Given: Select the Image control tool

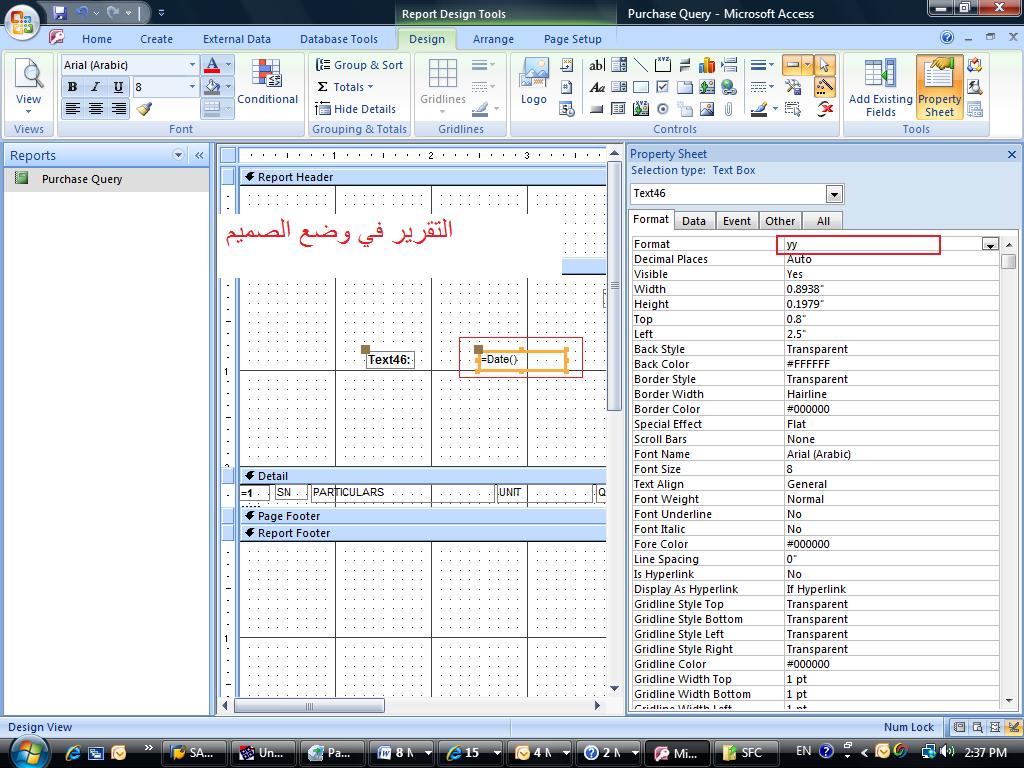Looking at the screenshot, I should pyautogui.click(x=707, y=109).
